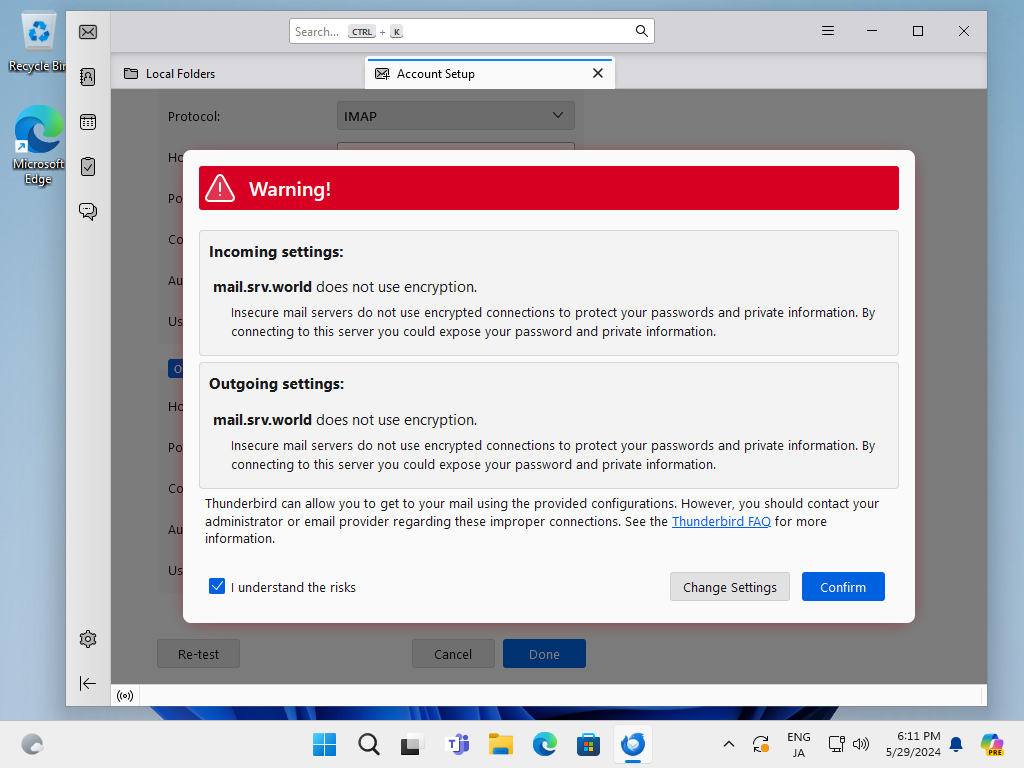The height and width of the screenshot is (768, 1024).
Task: Open Thunderbird Settings gear icon
Action: (88, 639)
